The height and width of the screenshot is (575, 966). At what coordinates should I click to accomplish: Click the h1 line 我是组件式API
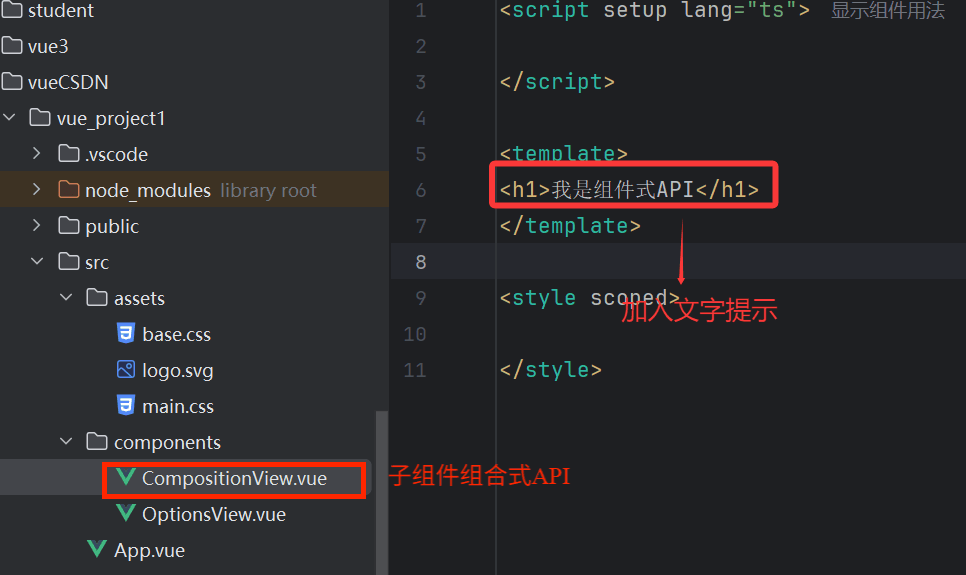tap(629, 190)
